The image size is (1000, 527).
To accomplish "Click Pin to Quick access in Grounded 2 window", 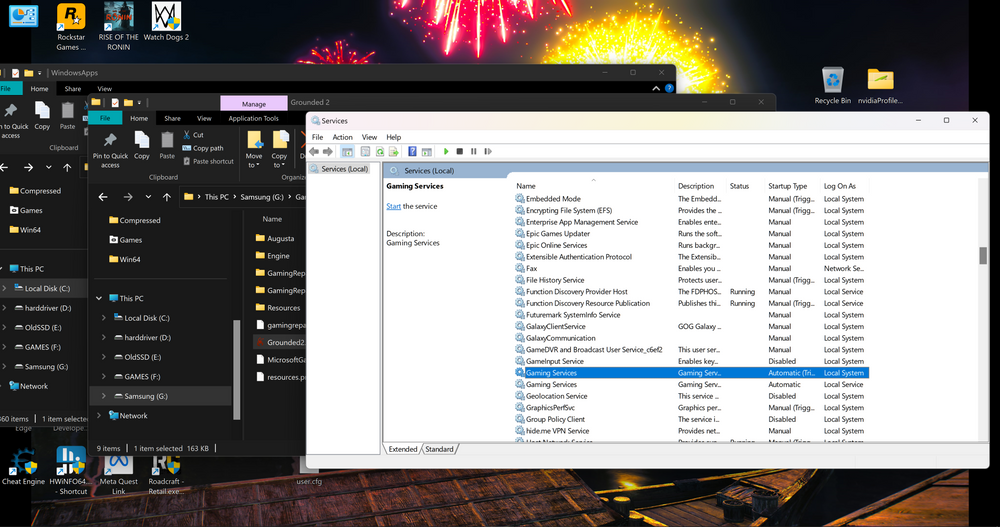I will (110, 149).
